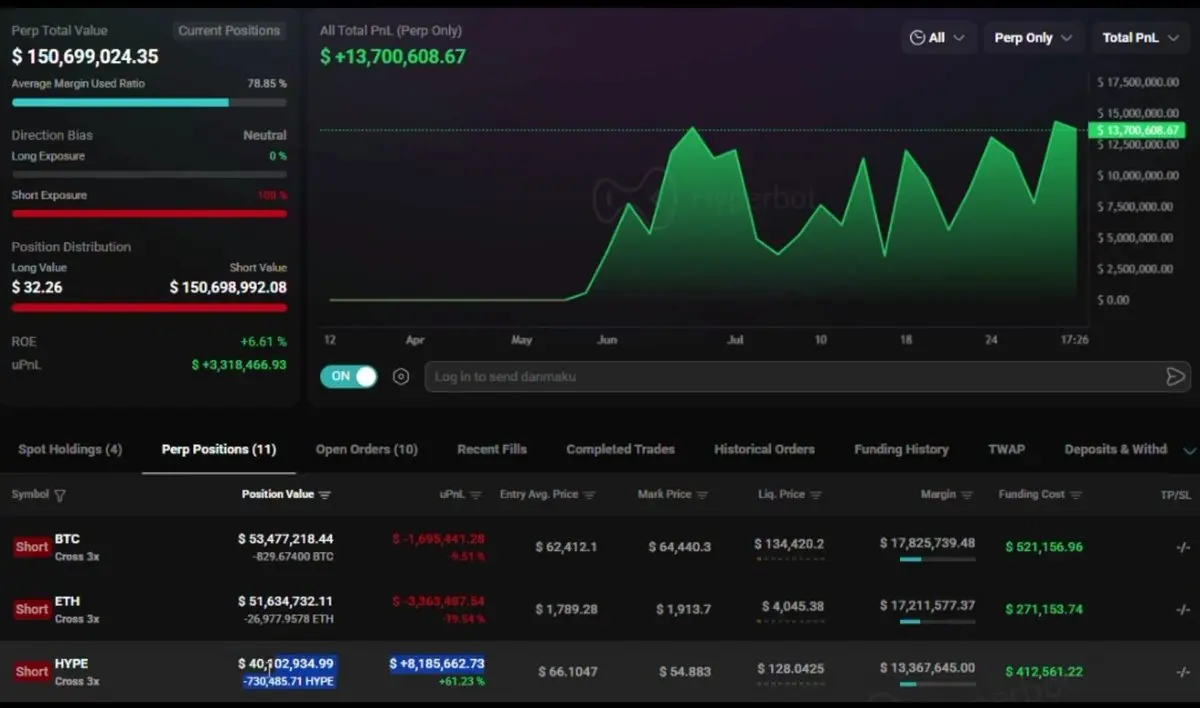Click the Long Value $32.26
The image size is (1200, 708).
click(x=37, y=288)
